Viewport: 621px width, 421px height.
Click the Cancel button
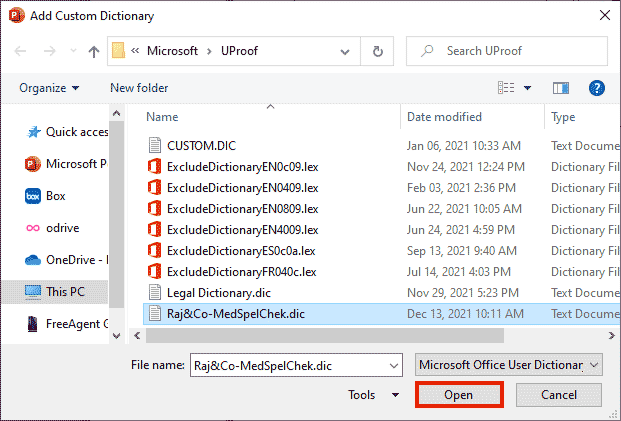(x=559, y=395)
